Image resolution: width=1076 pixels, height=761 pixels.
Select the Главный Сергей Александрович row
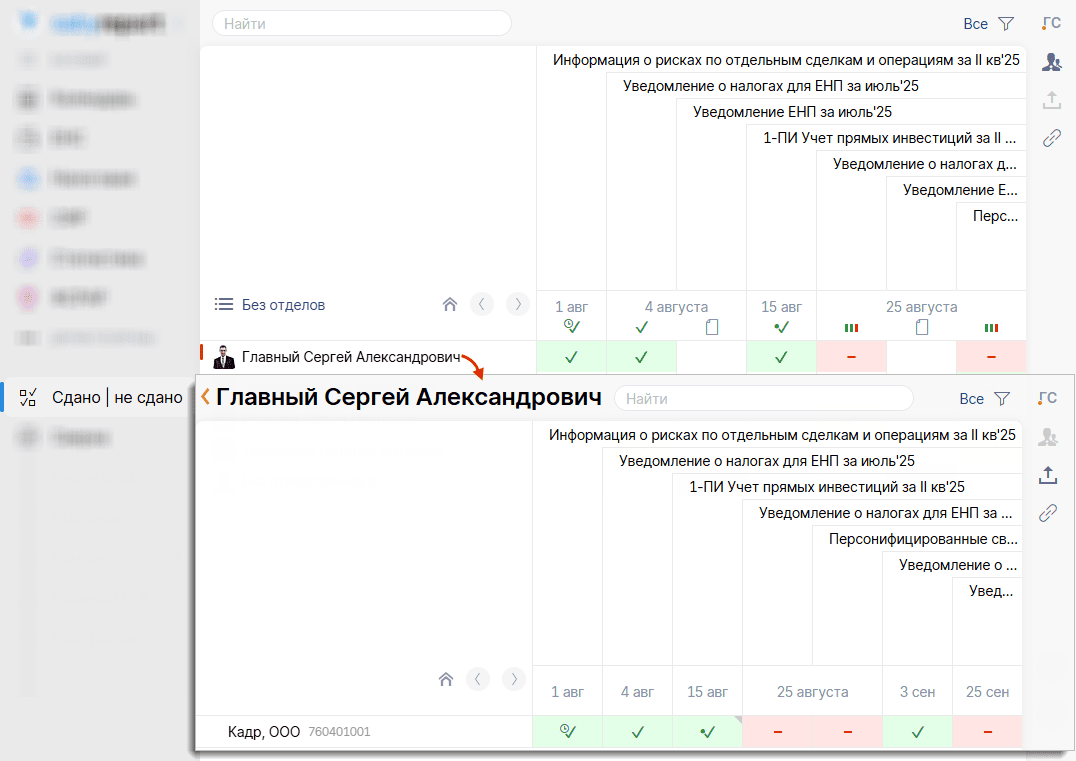pos(350,357)
